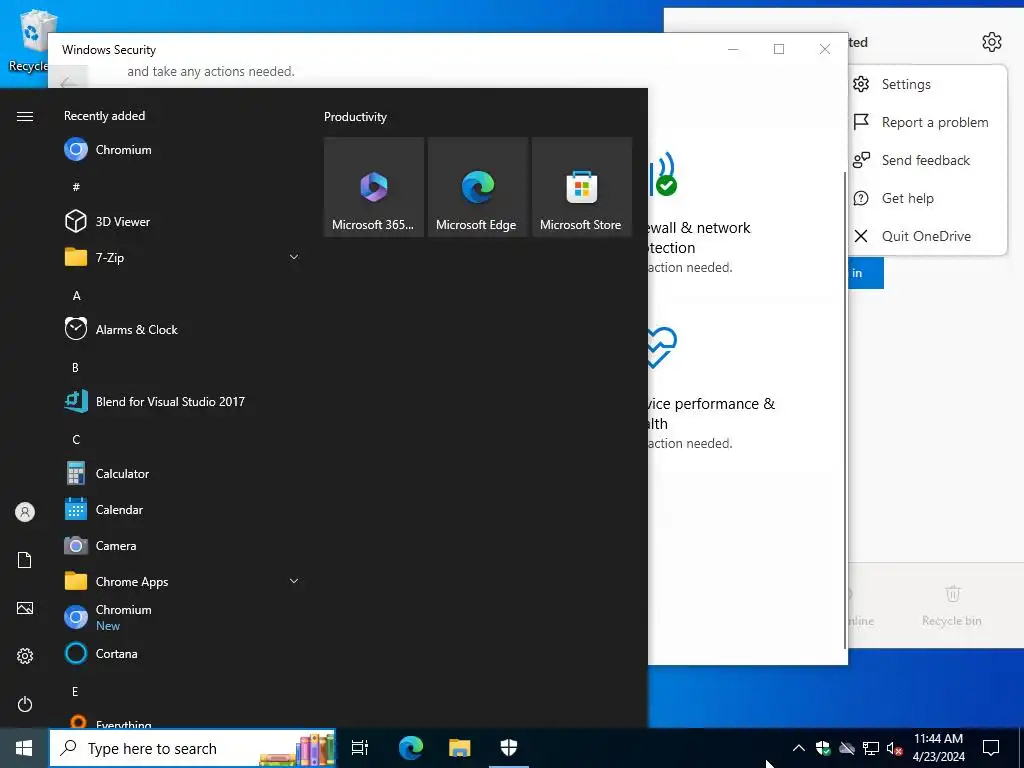
Task: Open Calculator from the app list
Action: [x=183, y=473]
